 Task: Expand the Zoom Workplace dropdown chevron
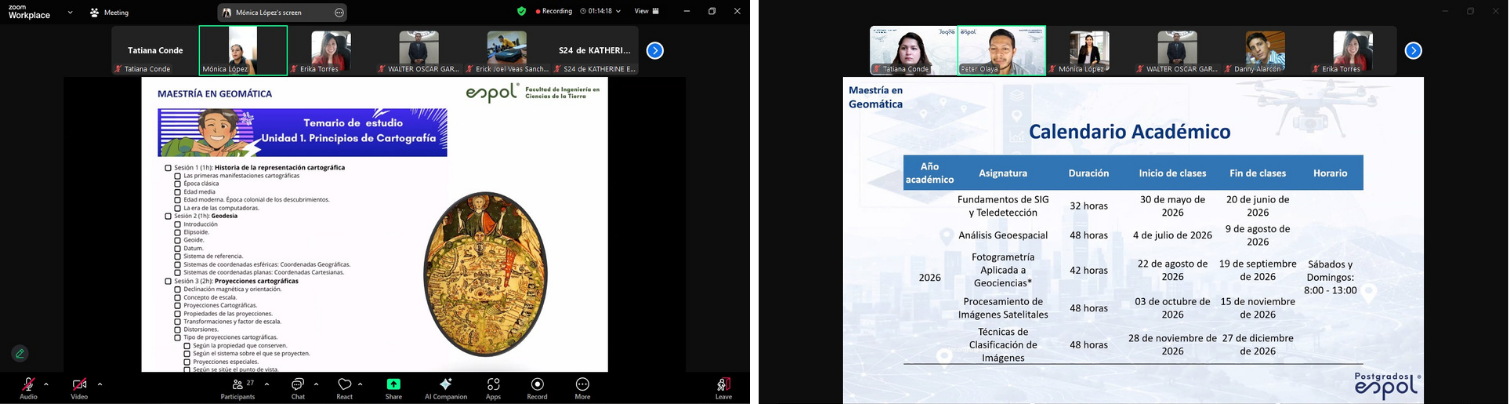click(70, 12)
